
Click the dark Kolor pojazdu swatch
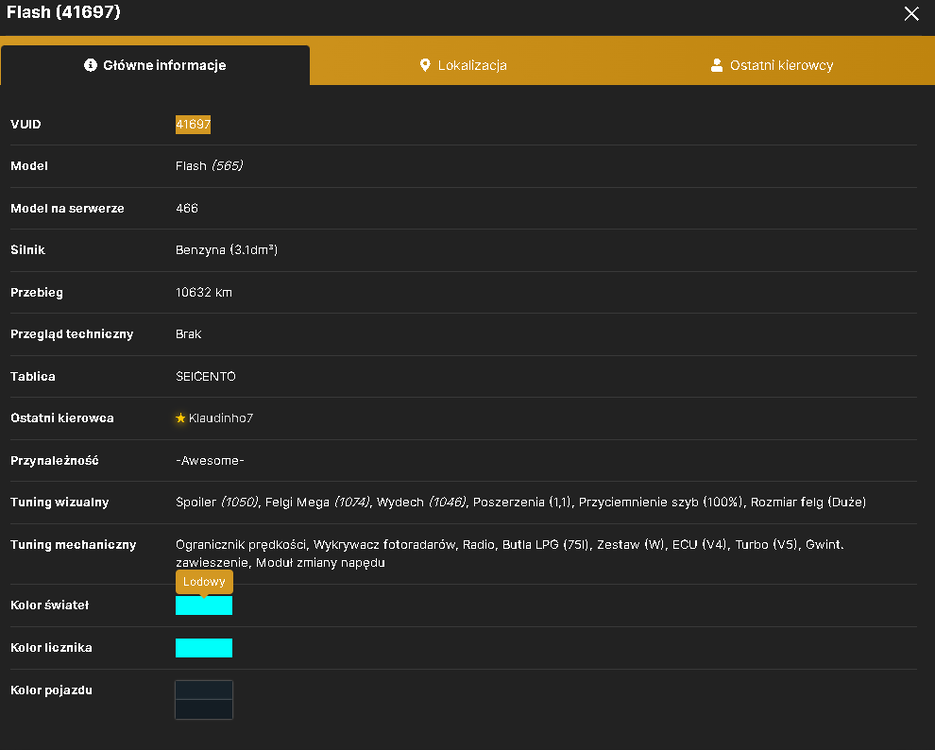204,700
